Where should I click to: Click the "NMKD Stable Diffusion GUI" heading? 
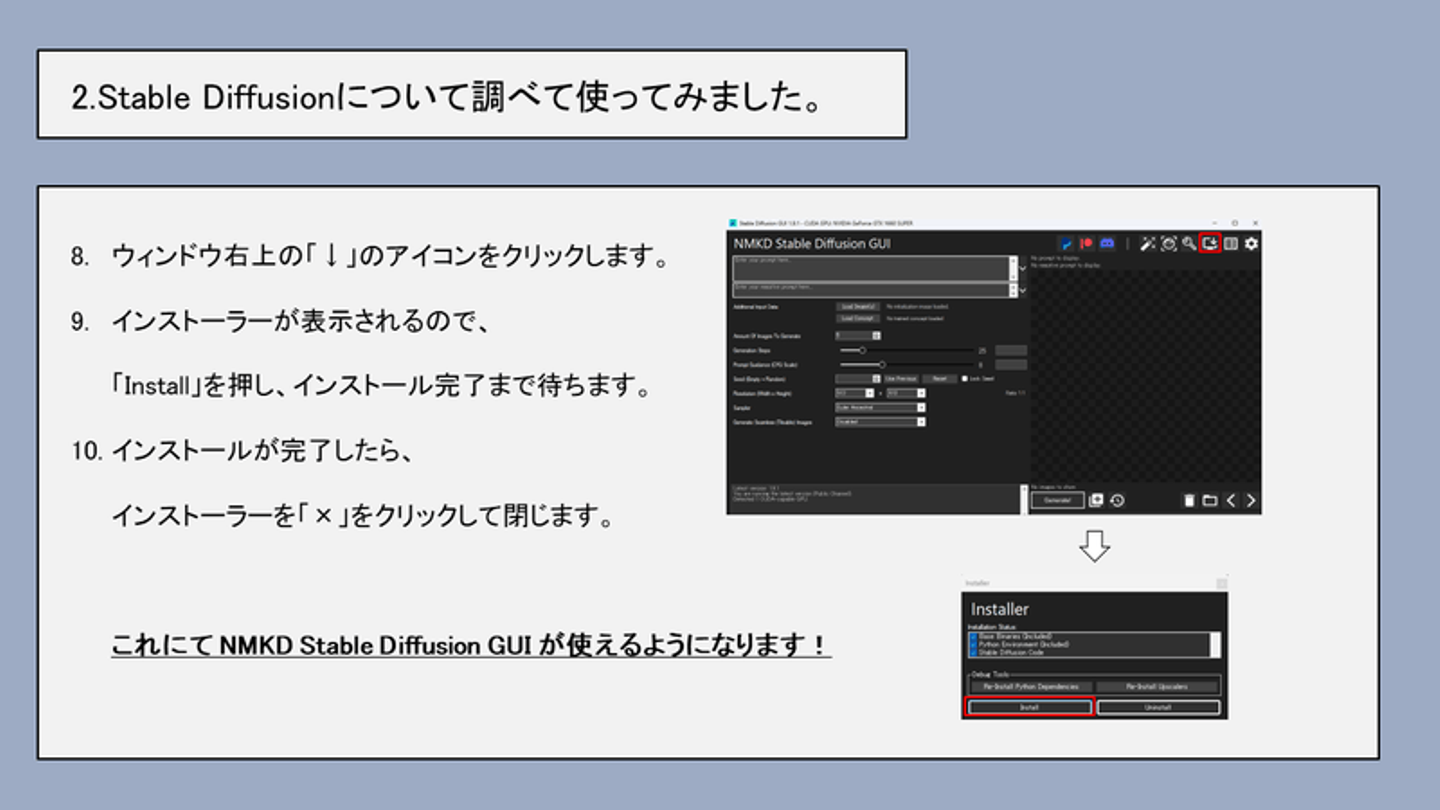[812, 244]
